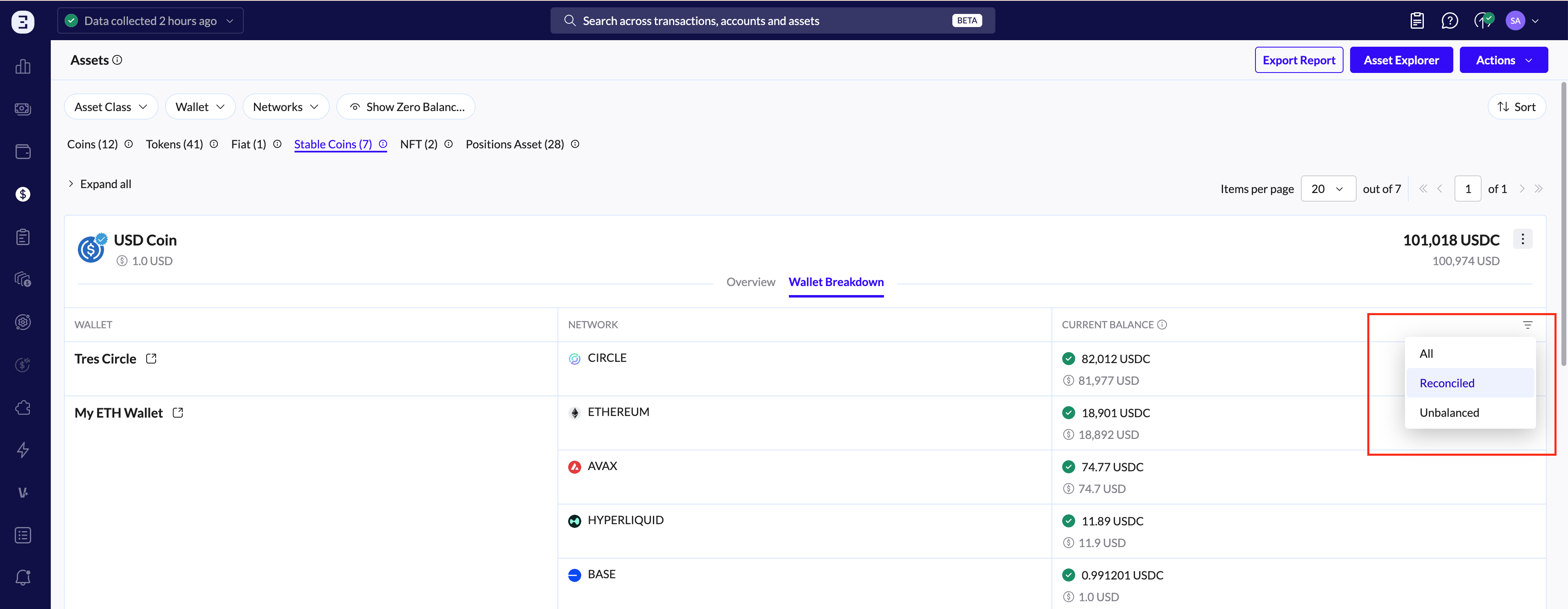Open the help question mark icon
This screenshot has height=609, width=1568.
pos(1450,21)
